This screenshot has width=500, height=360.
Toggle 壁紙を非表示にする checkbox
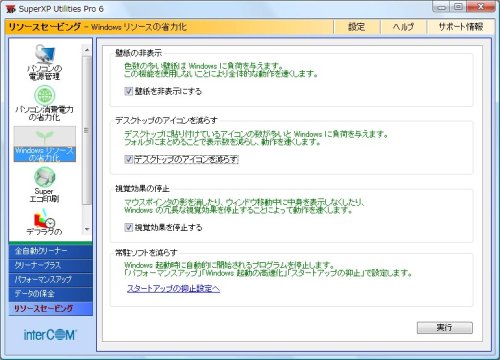click(128, 91)
